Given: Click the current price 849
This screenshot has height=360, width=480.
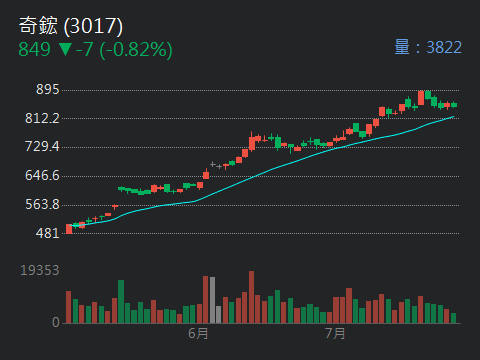Looking at the screenshot, I should [x=34, y=49].
